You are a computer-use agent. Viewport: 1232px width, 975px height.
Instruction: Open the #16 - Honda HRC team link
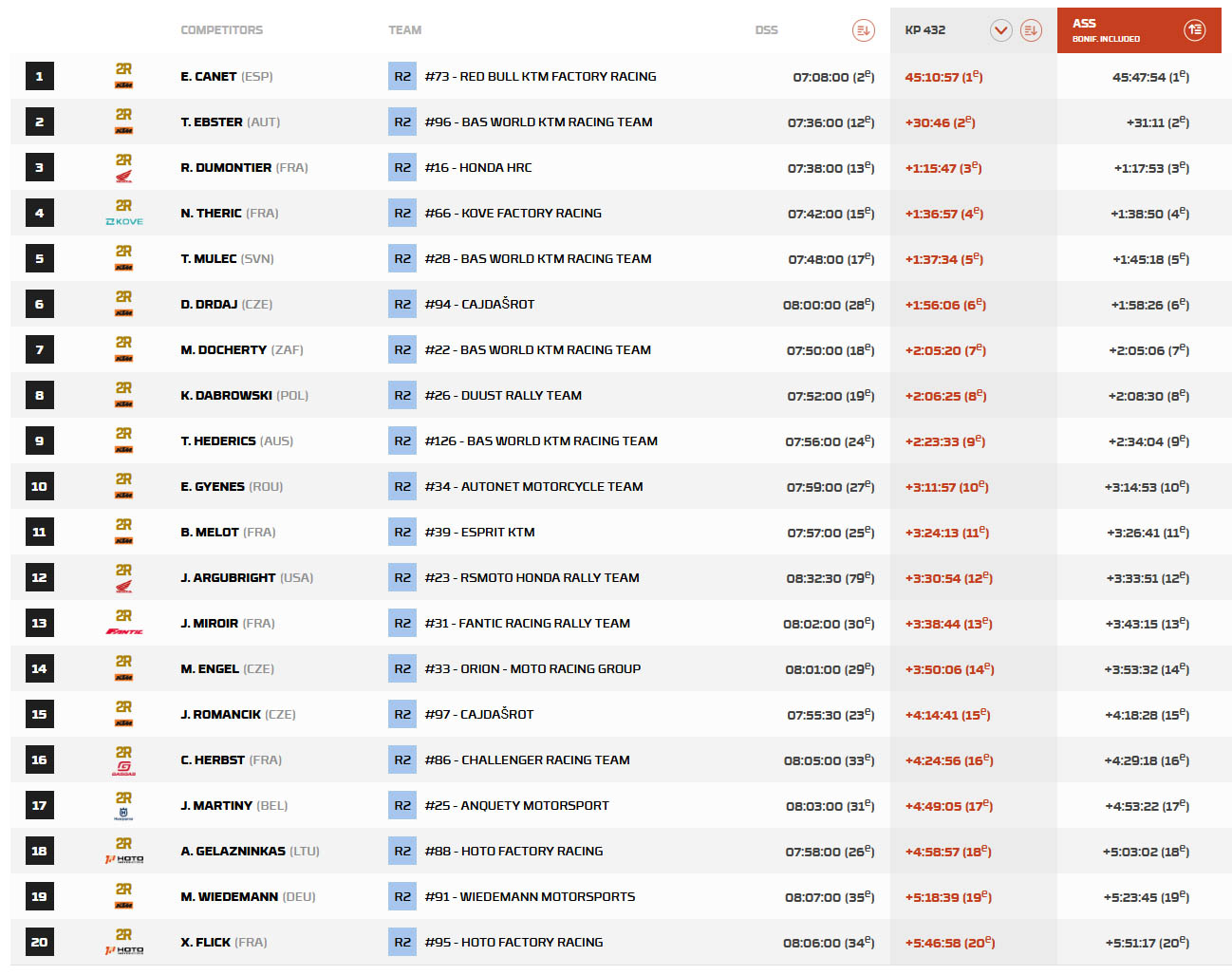click(478, 168)
